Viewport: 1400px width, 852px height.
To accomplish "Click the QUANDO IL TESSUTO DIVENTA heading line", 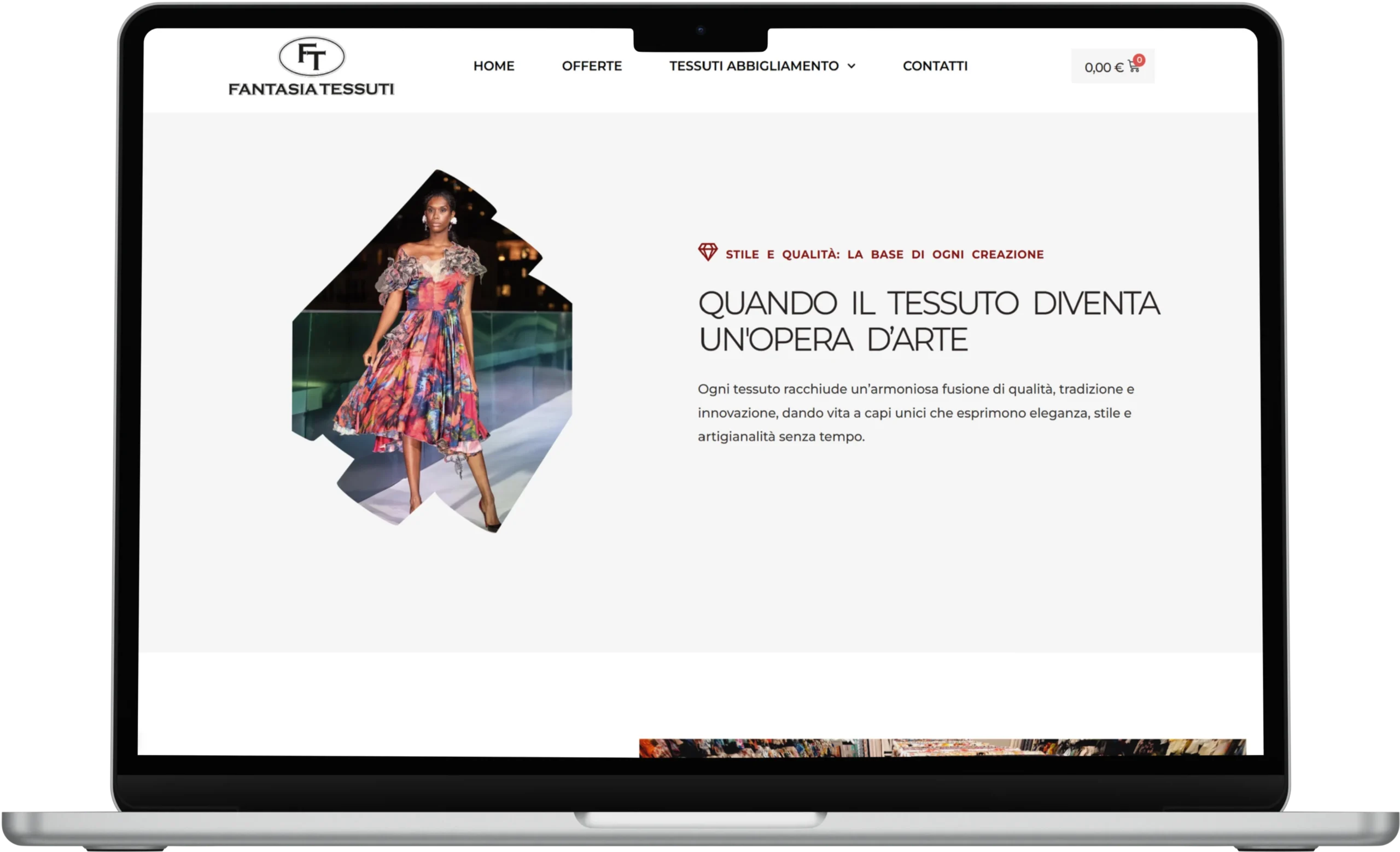I will pyautogui.click(x=929, y=304).
